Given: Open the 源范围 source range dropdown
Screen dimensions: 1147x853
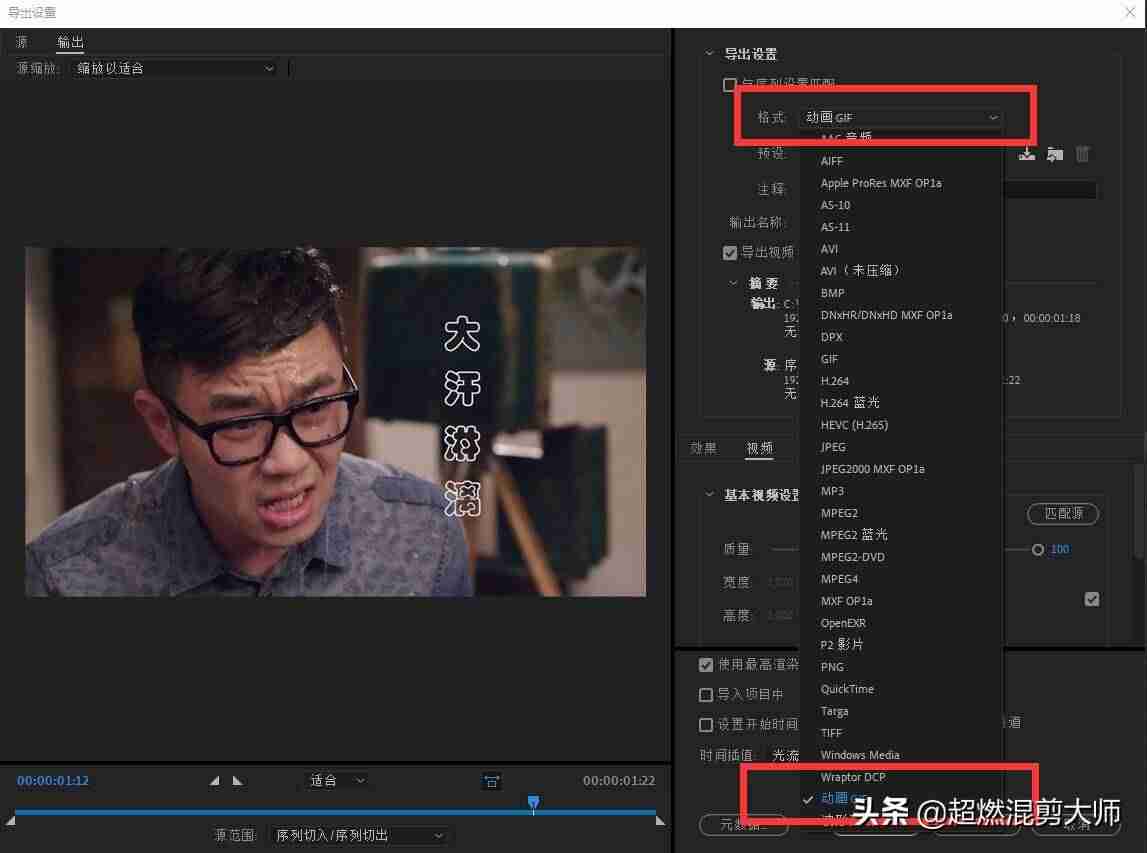Looking at the screenshot, I should 359,835.
